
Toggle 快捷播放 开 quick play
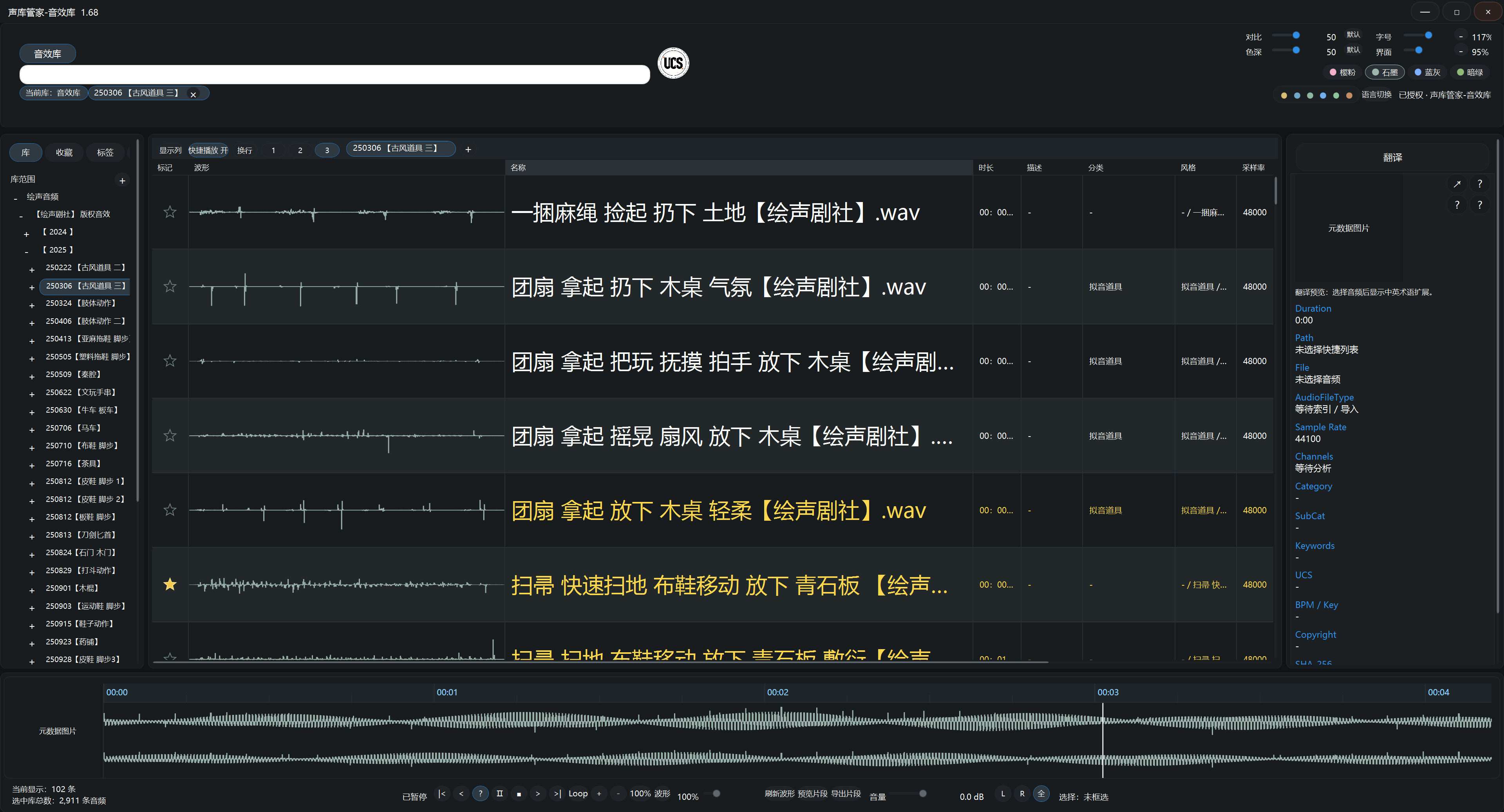(208, 150)
